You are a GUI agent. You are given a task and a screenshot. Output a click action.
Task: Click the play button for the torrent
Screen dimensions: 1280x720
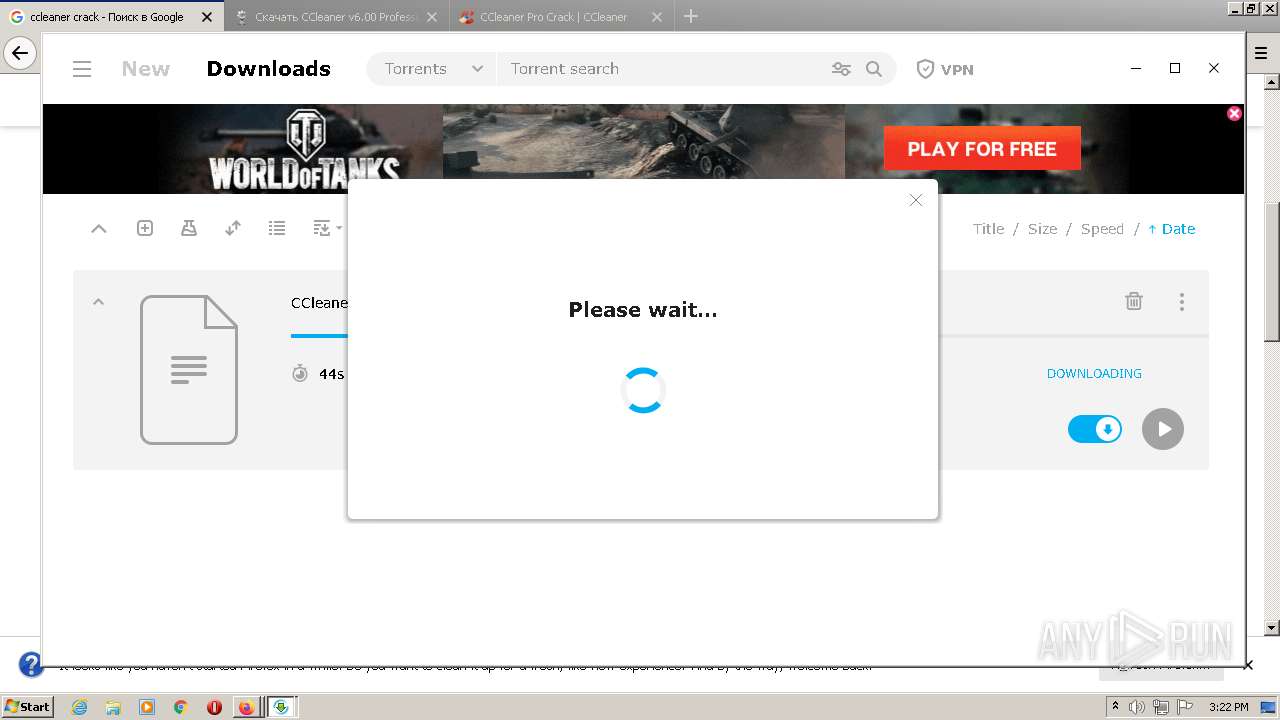tap(1163, 429)
